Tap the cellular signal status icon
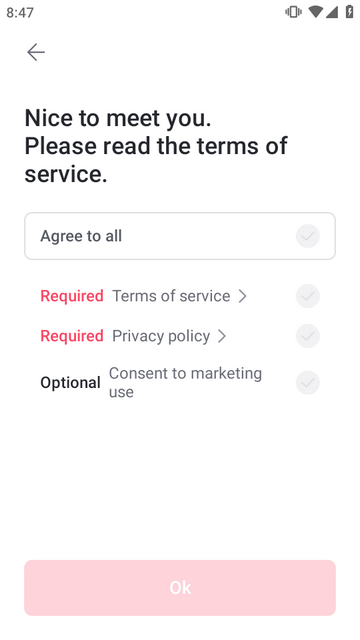The image size is (360, 640). pos(332,12)
